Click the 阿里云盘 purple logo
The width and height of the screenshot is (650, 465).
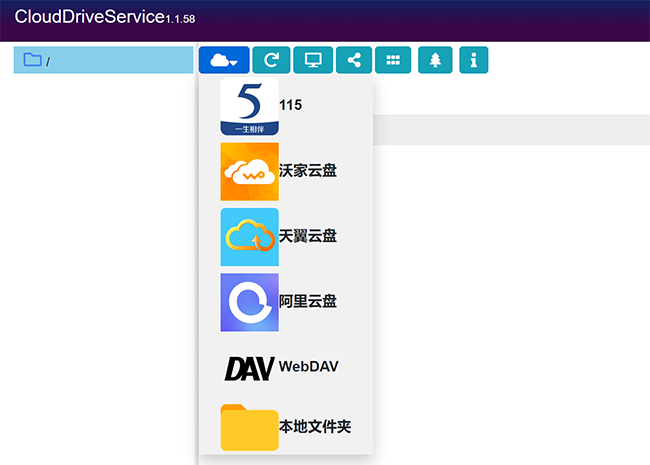coord(250,302)
